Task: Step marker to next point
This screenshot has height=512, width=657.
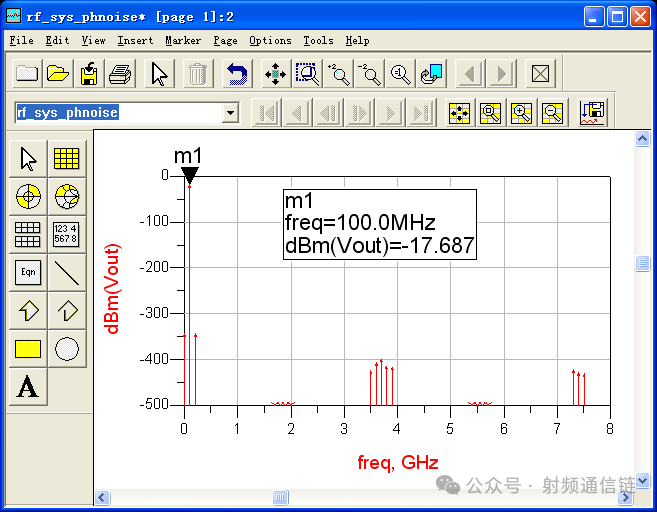Action: point(391,112)
